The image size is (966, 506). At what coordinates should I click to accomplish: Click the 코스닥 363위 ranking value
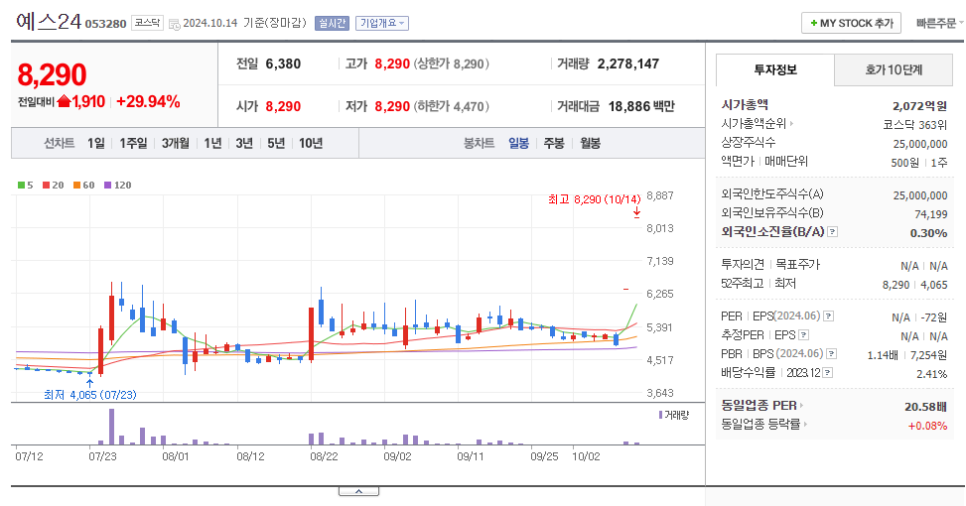tap(915, 124)
